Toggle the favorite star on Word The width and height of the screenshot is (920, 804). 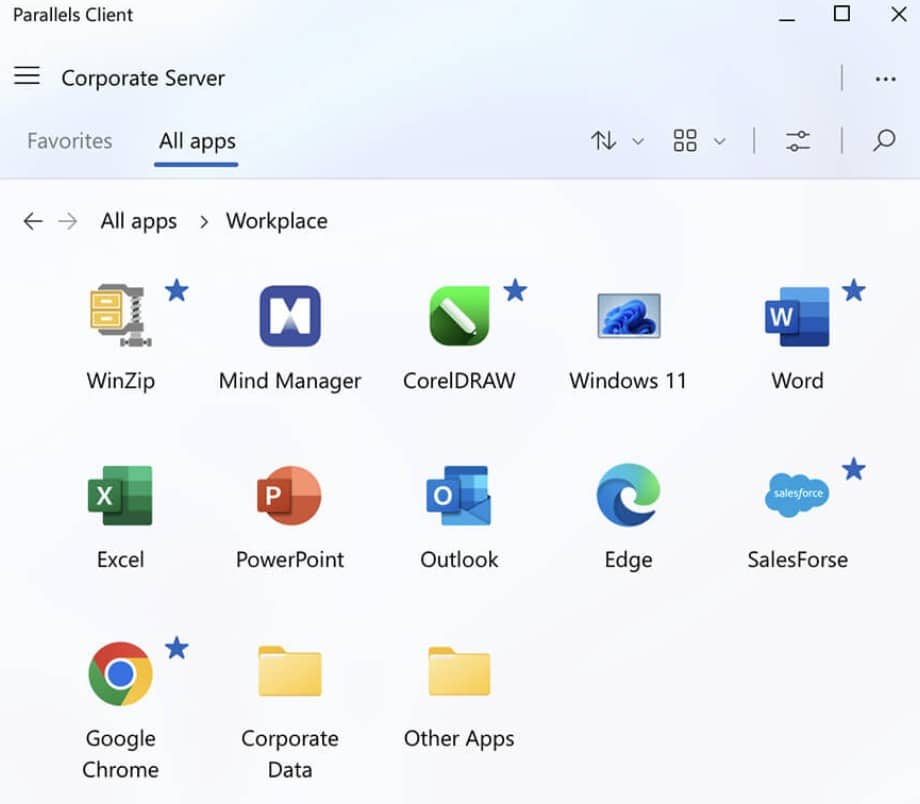point(854,290)
